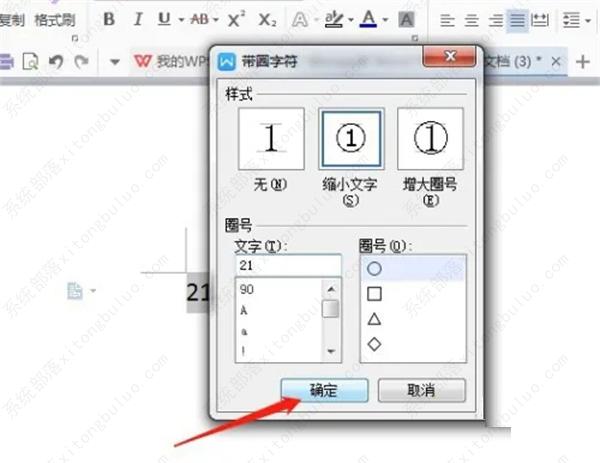This screenshot has width=600, height=463.
Task: Select 90 in the text list
Action: (246, 289)
